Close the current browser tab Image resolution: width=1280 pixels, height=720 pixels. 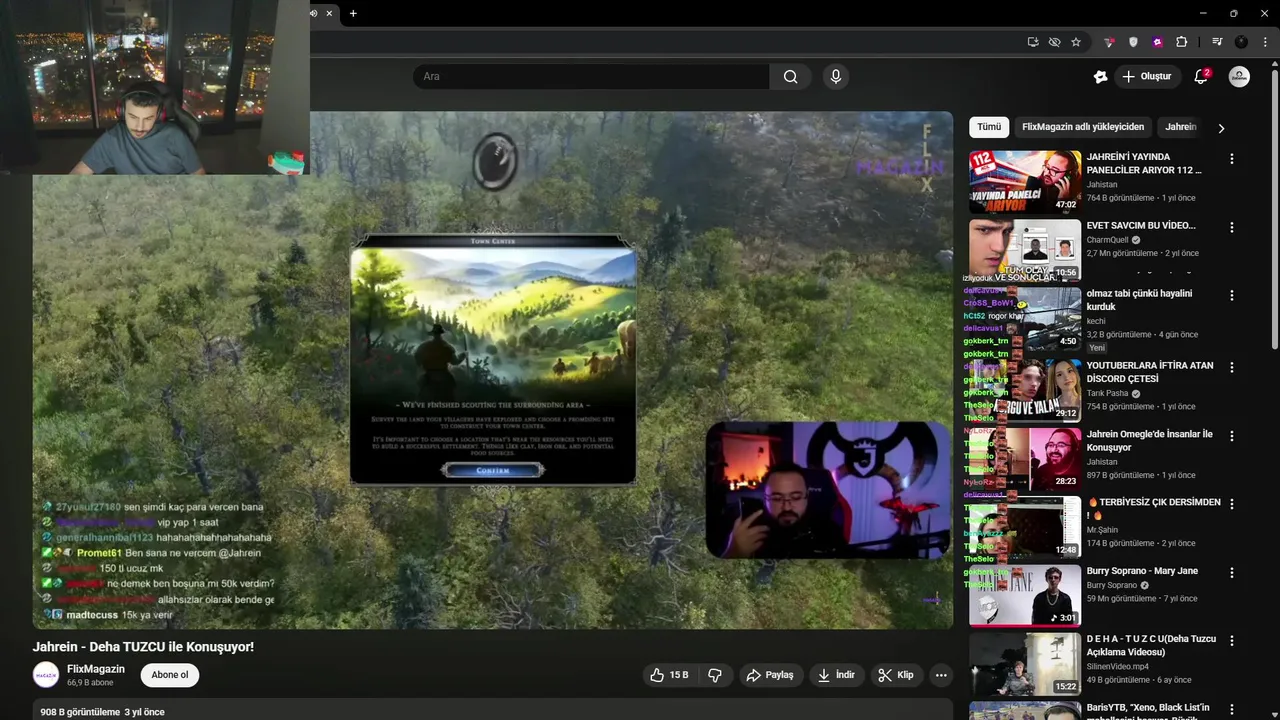[x=329, y=13]
